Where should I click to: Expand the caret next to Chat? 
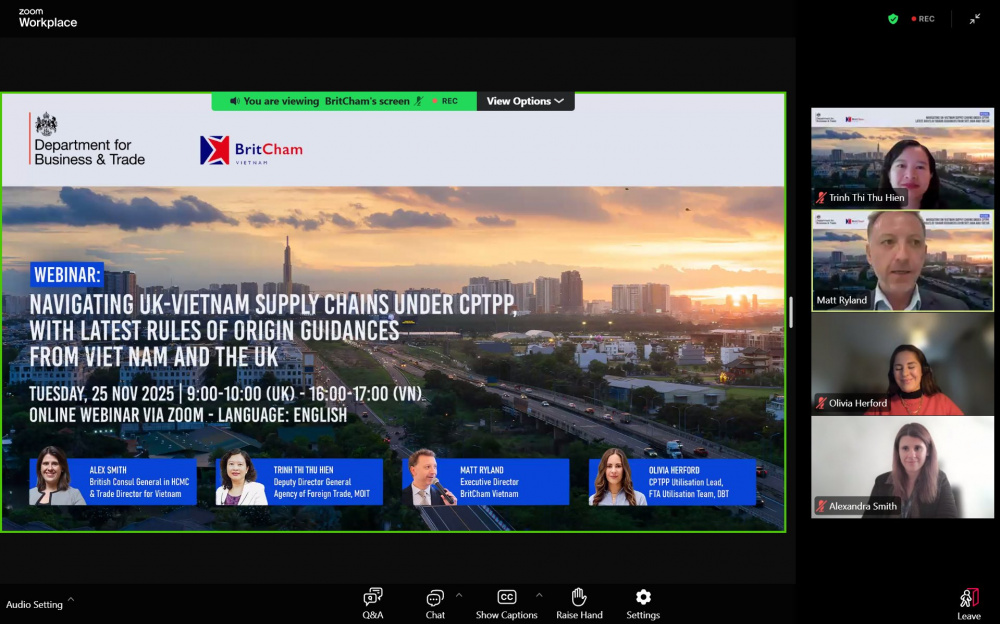click(x=459, y=594)
